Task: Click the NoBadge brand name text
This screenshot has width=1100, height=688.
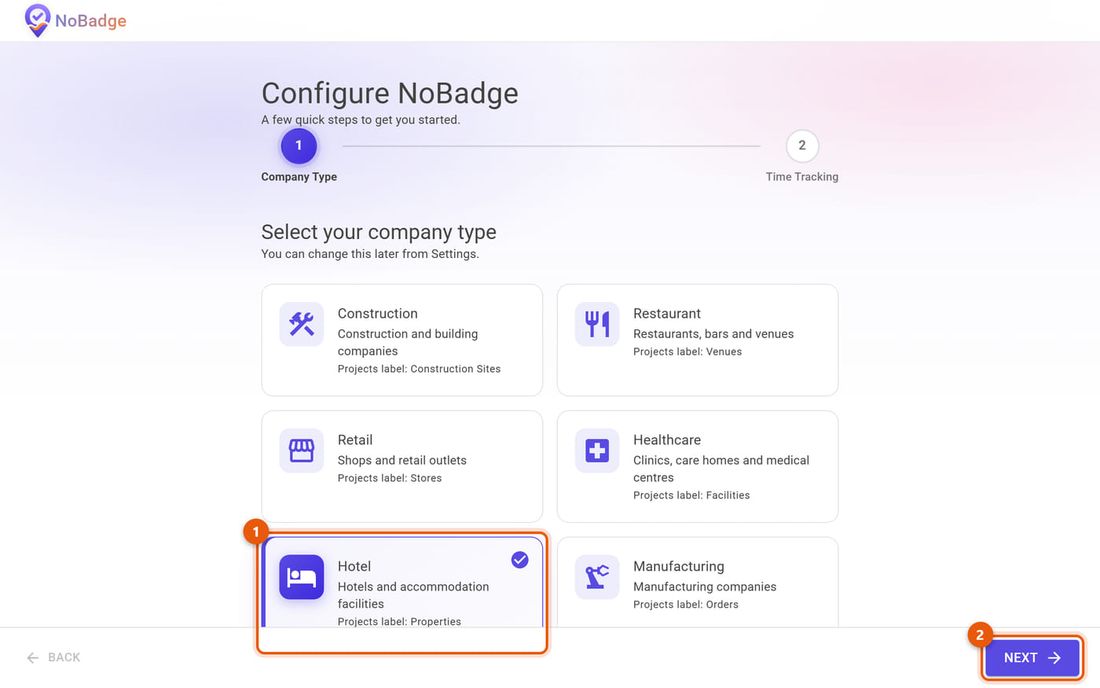Action: click(90, 21)
